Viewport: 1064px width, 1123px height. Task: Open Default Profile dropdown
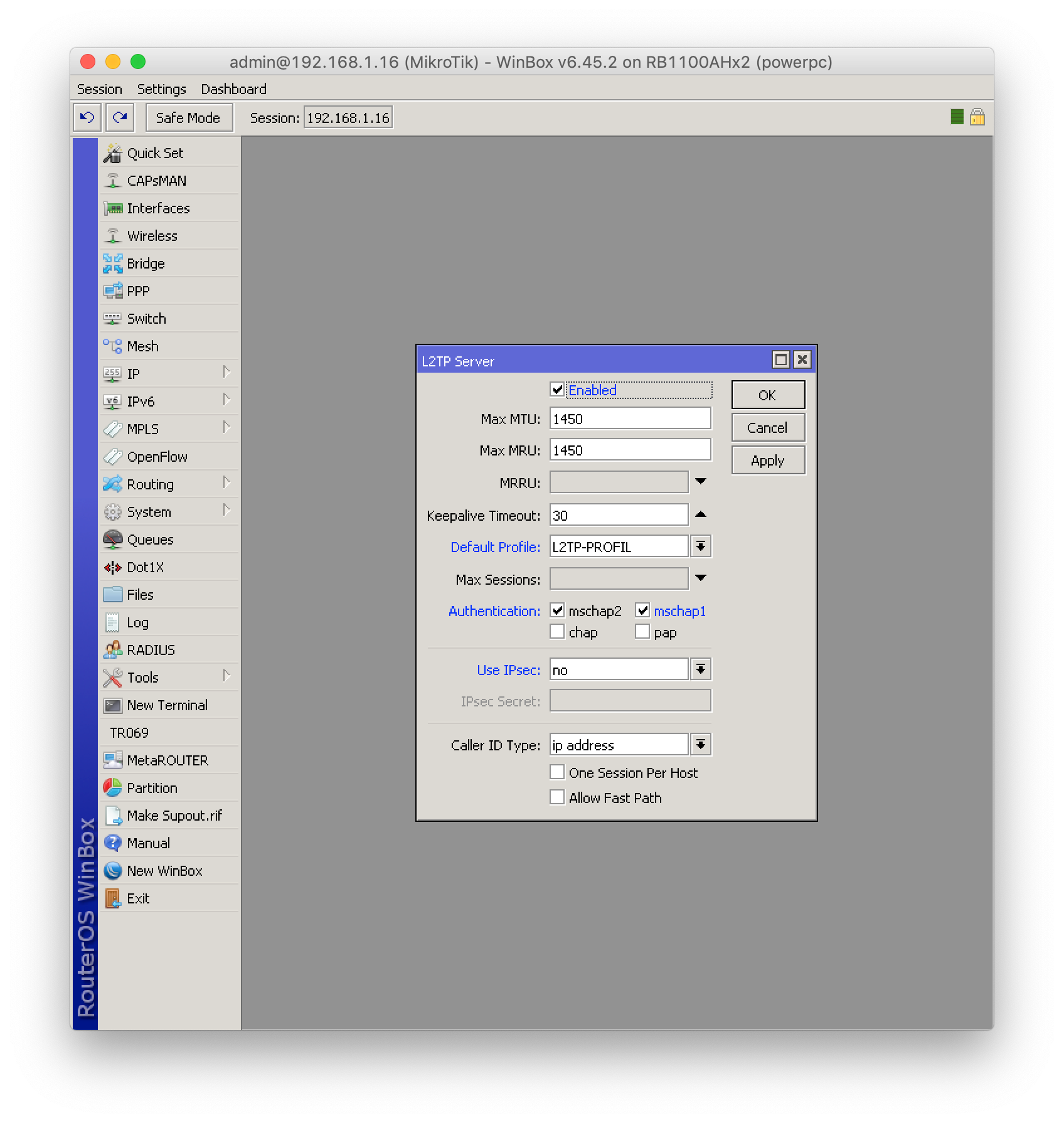tap(701, 546)
